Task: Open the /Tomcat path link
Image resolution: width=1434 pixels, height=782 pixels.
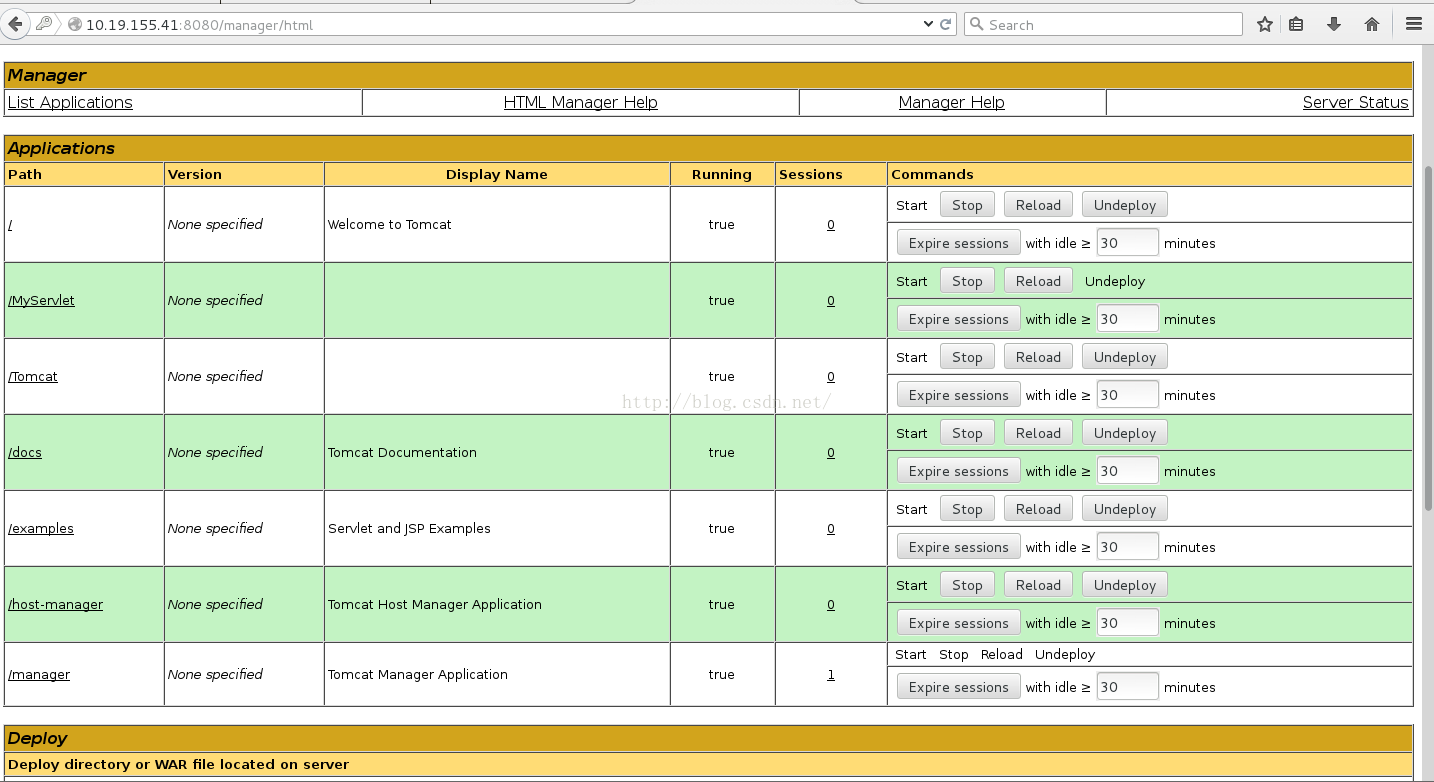Action: pos(33,377)
